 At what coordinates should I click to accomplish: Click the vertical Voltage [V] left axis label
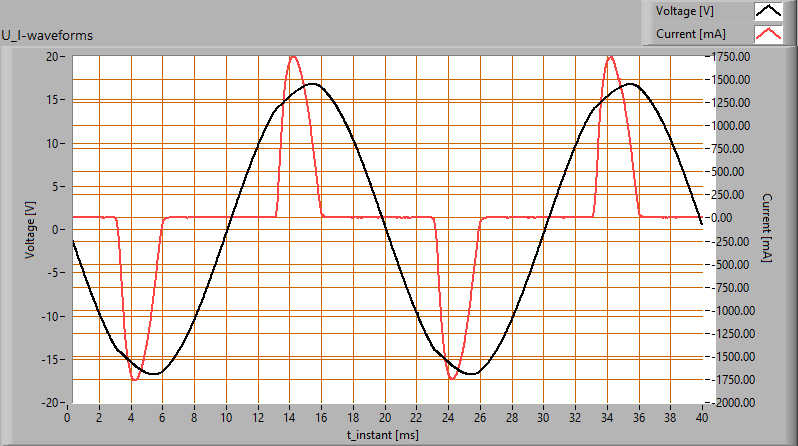(x=30, y=229)
